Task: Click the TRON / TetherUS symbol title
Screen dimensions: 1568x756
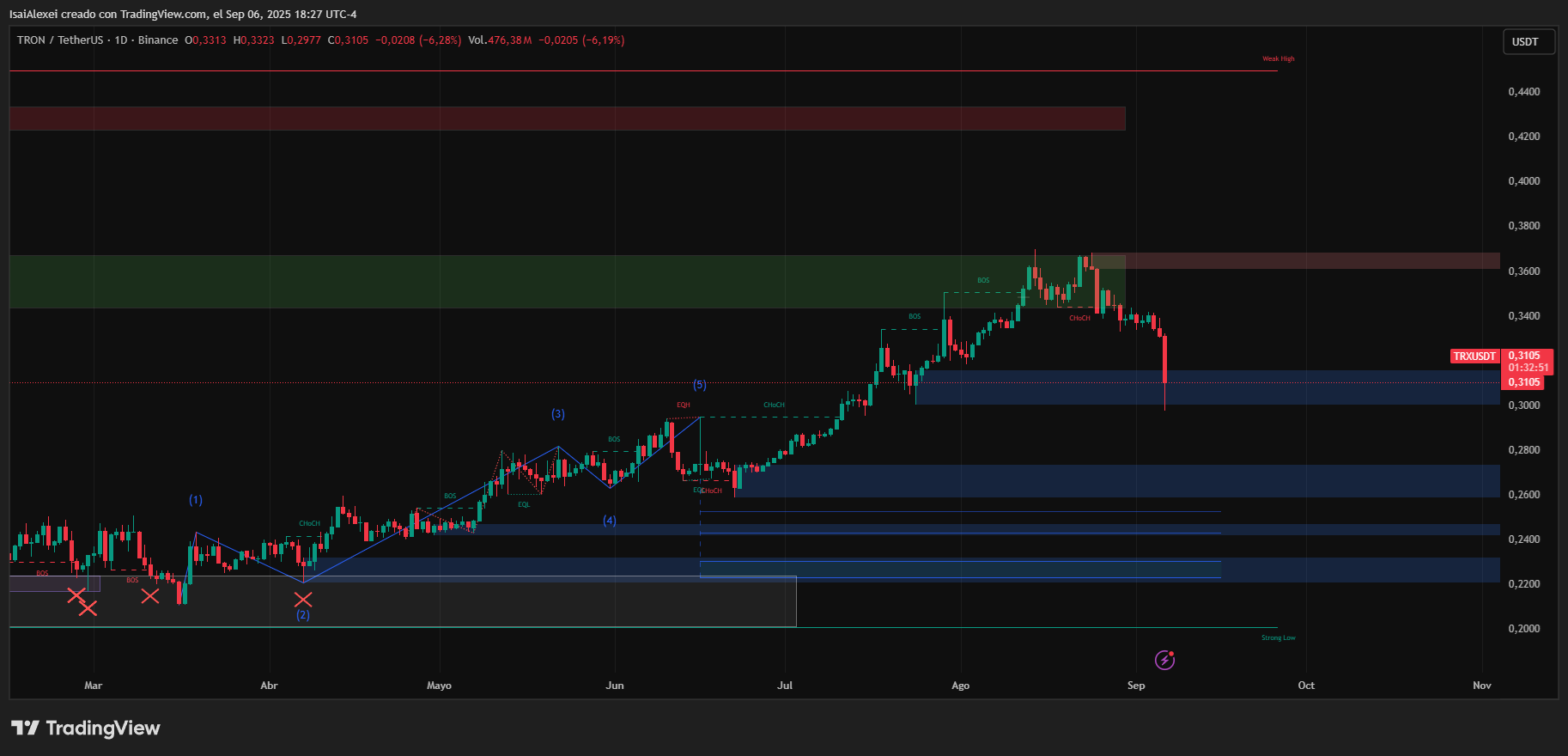Action: tap(60, 40)
